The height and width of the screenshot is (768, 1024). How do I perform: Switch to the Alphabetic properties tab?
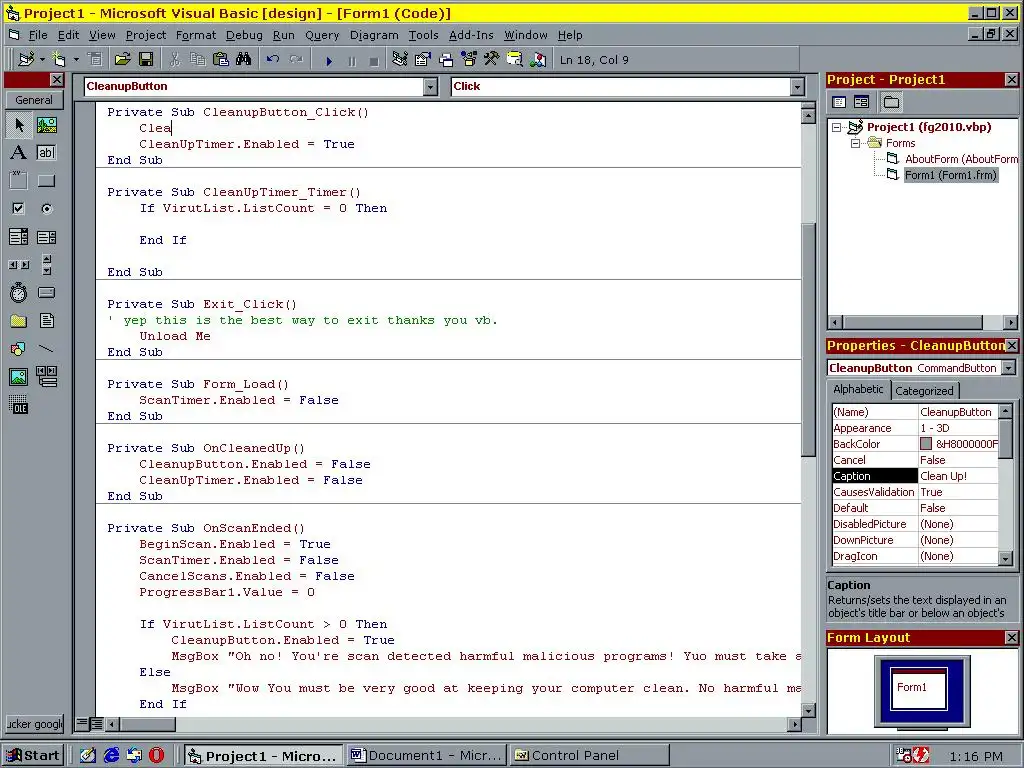(x=858, y=389)
